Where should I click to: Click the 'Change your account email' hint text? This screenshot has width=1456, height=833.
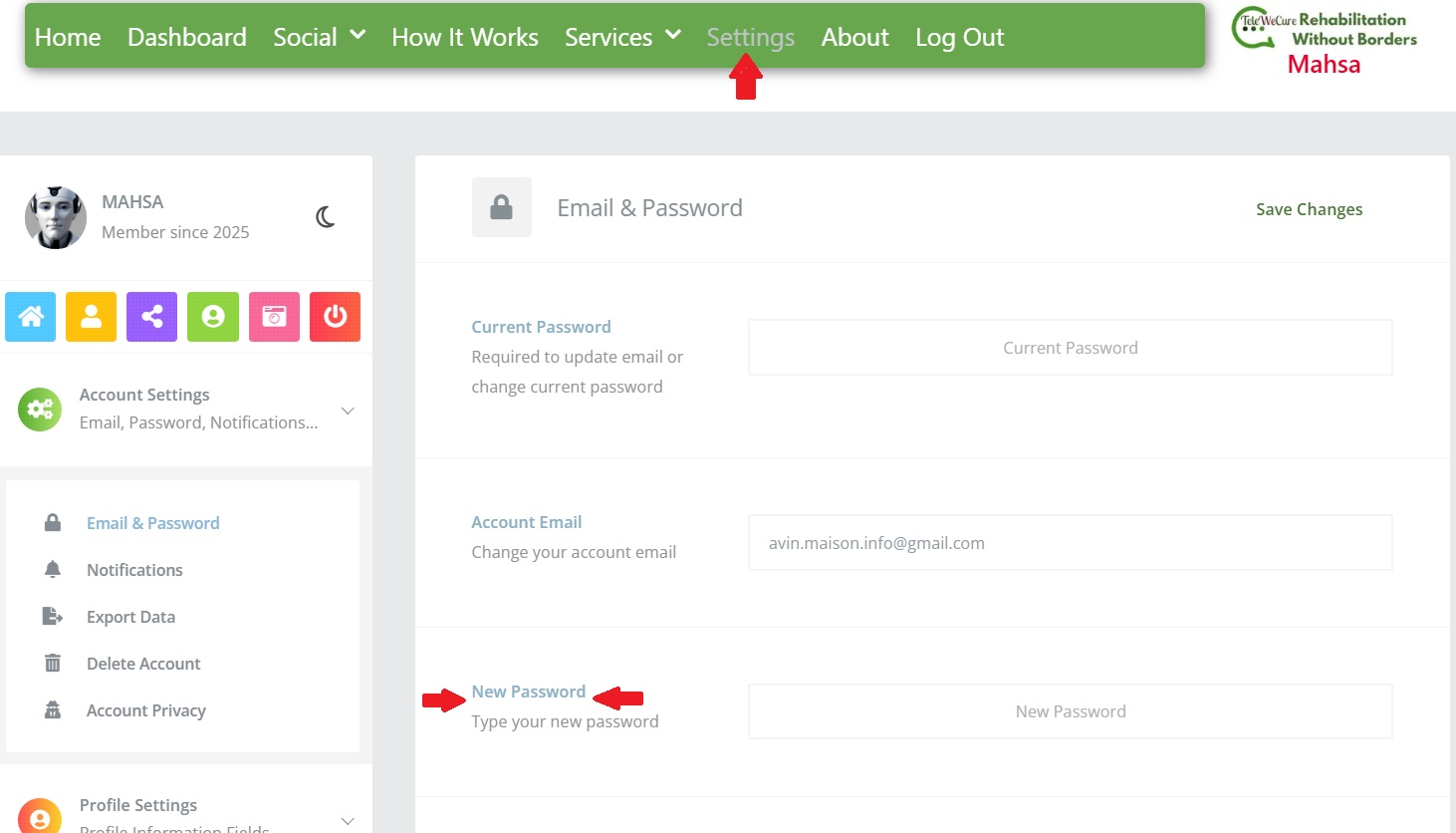pos(574,552)
